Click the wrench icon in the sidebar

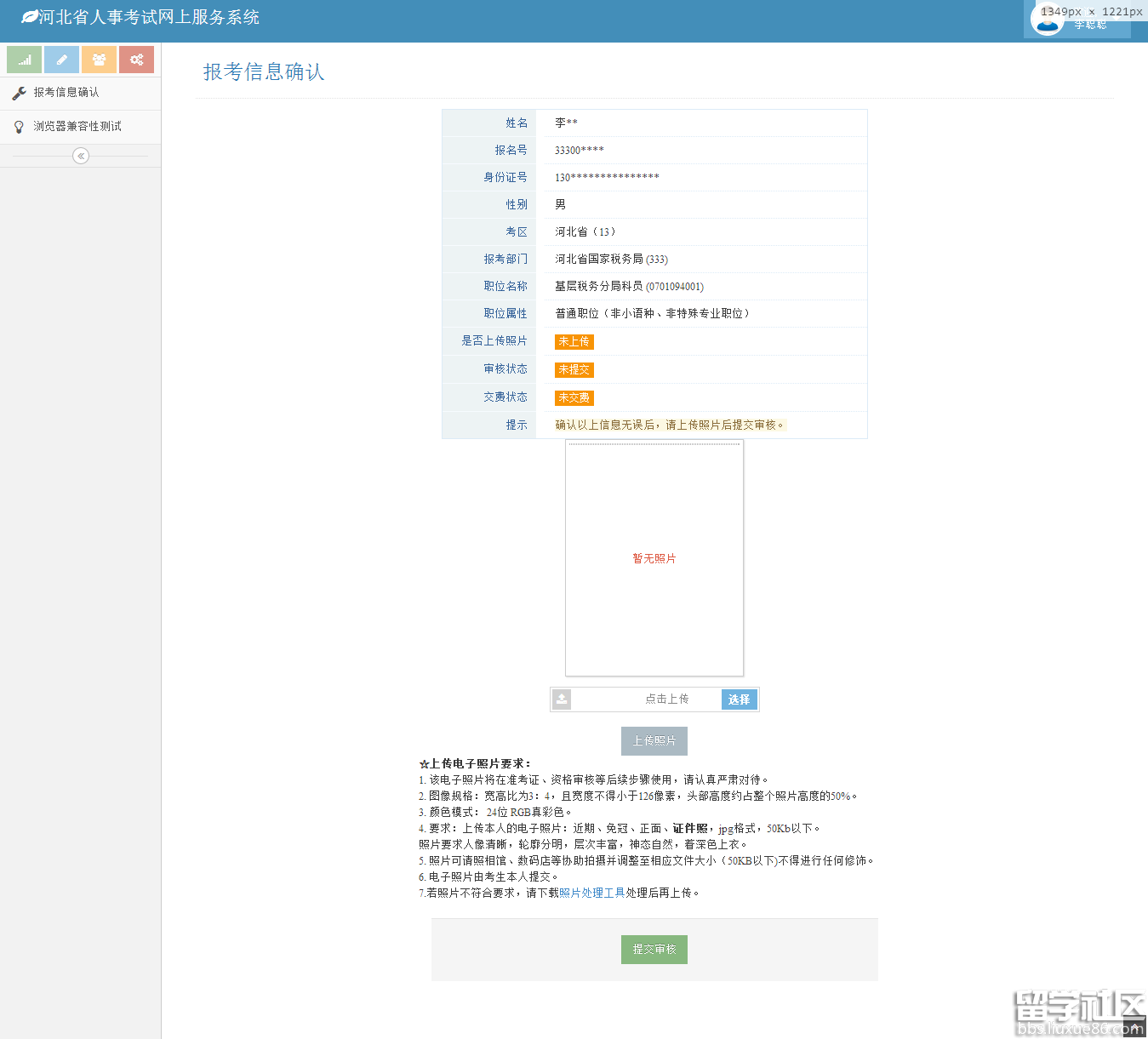click(19, 93)
